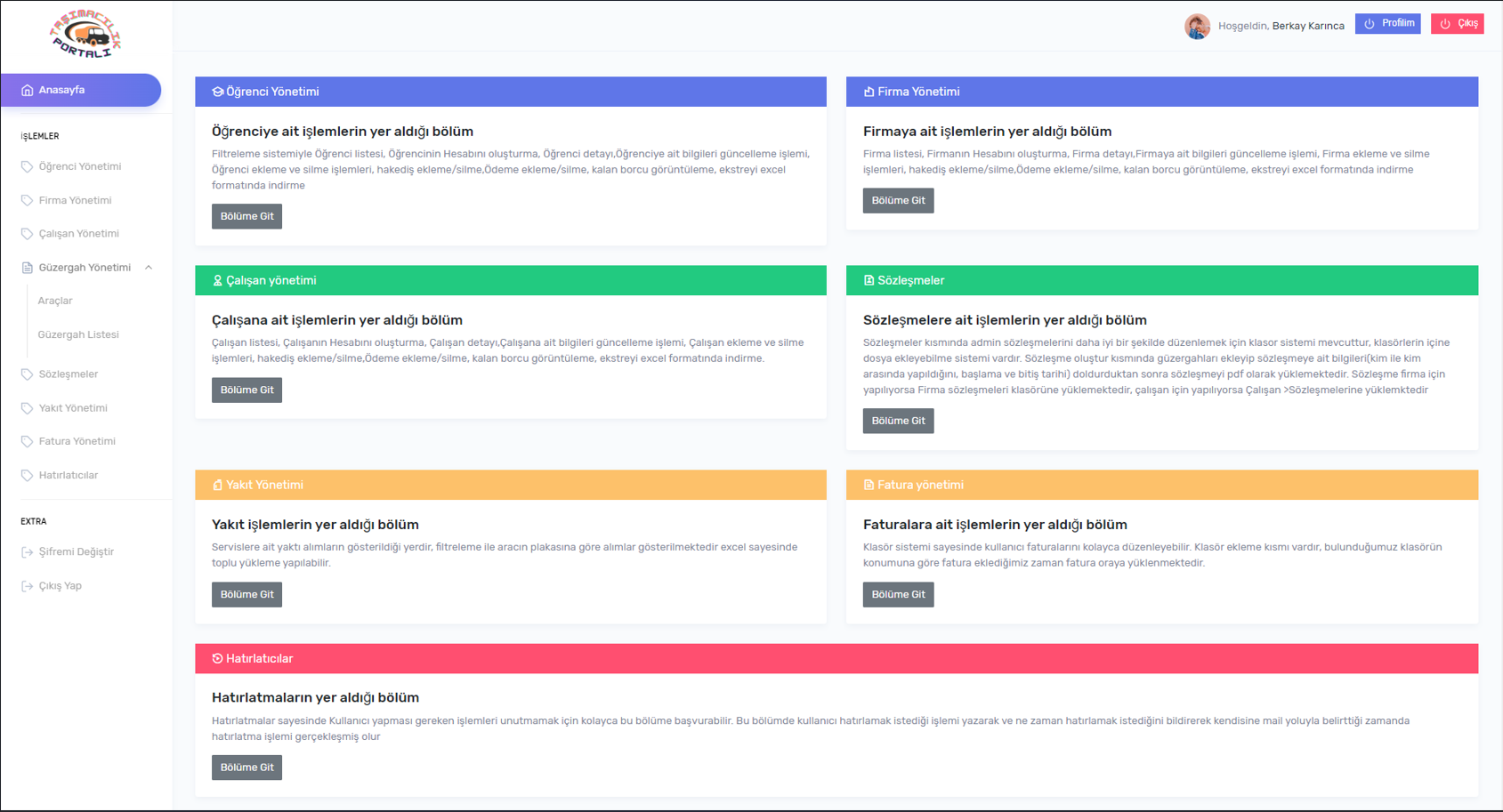Click Bölüme Git under Öğrenci Yönetimi card
1503x812 pixels.
tap(246, 216)
